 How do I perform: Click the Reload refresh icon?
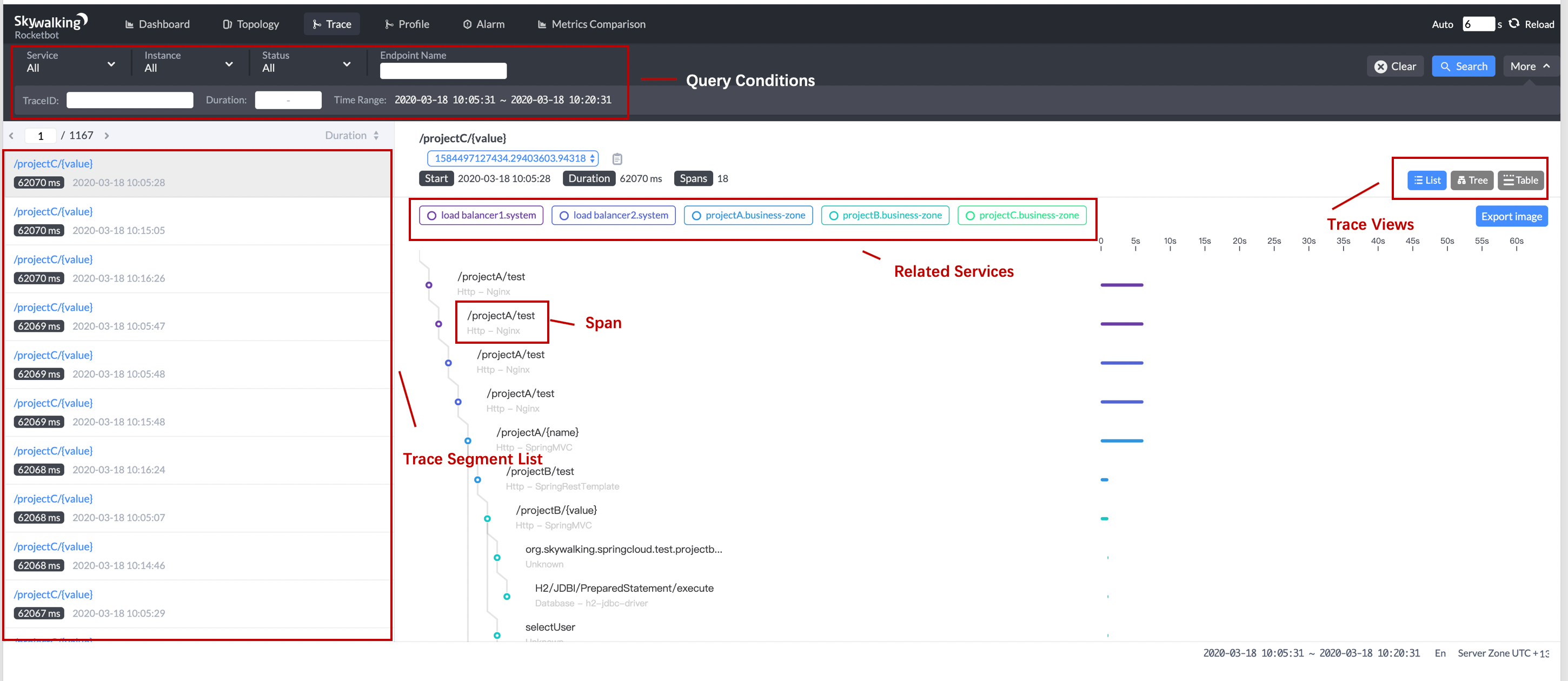point(1514,24)
